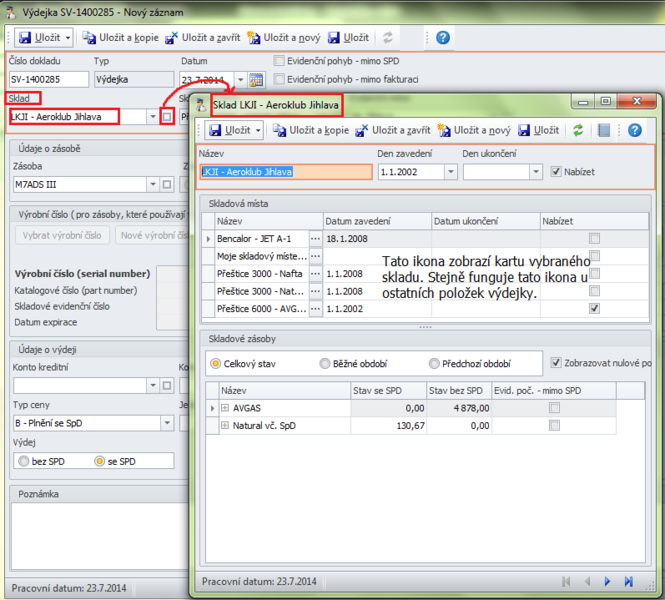Go to the last record in Sklad window

628,581
